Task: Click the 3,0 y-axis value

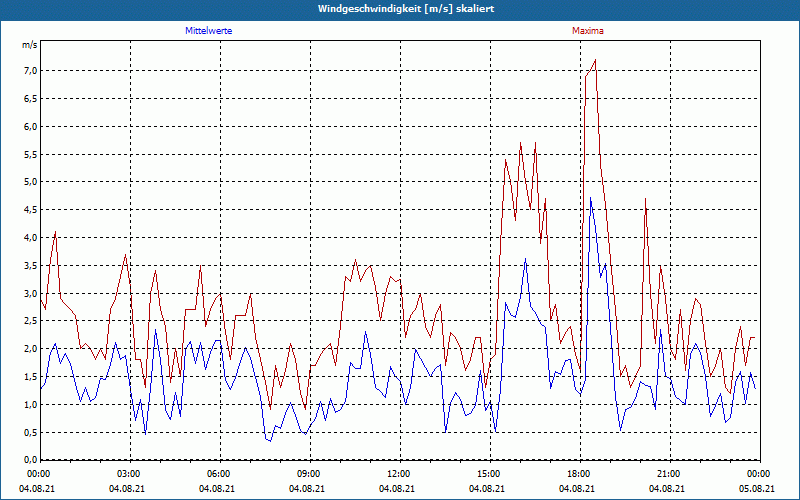Action: coord(30,293)
